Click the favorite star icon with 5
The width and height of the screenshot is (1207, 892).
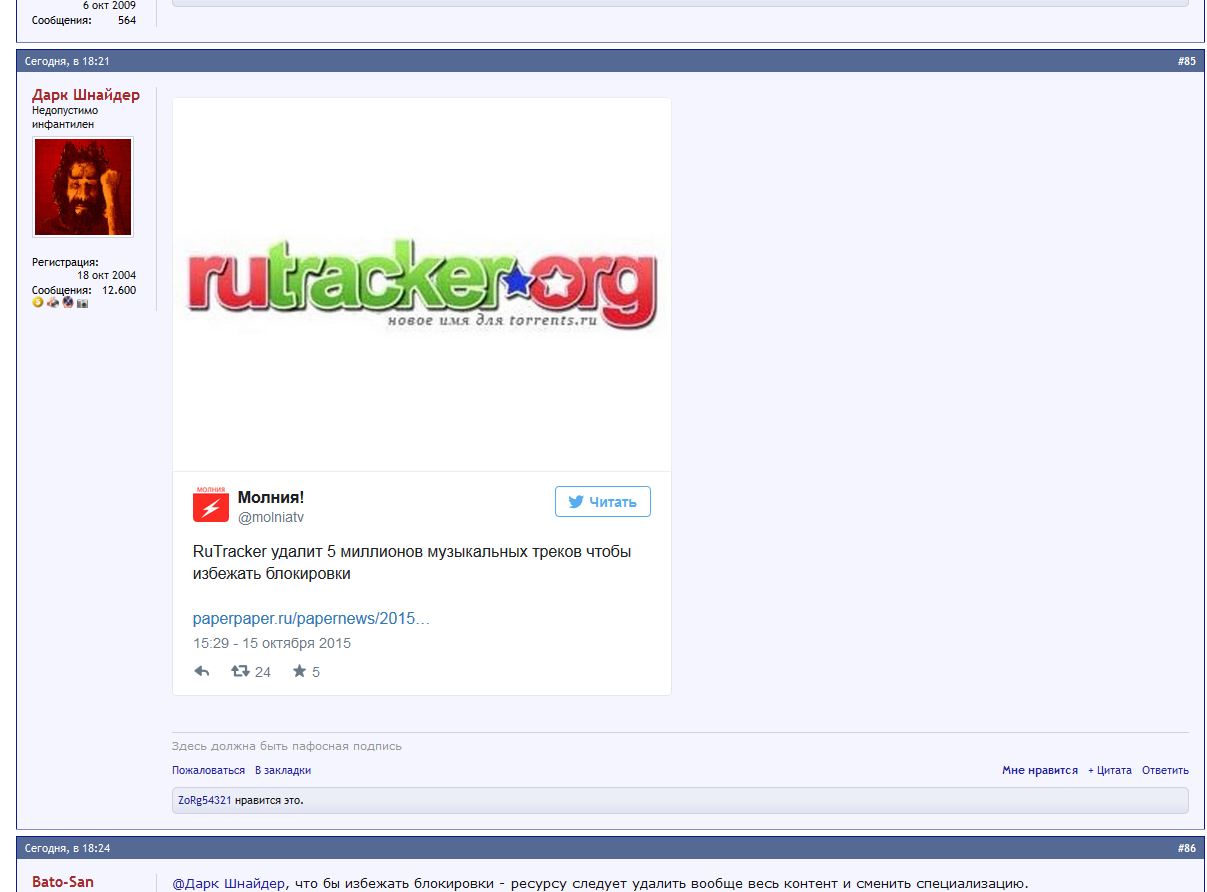[x=299, y=671]
